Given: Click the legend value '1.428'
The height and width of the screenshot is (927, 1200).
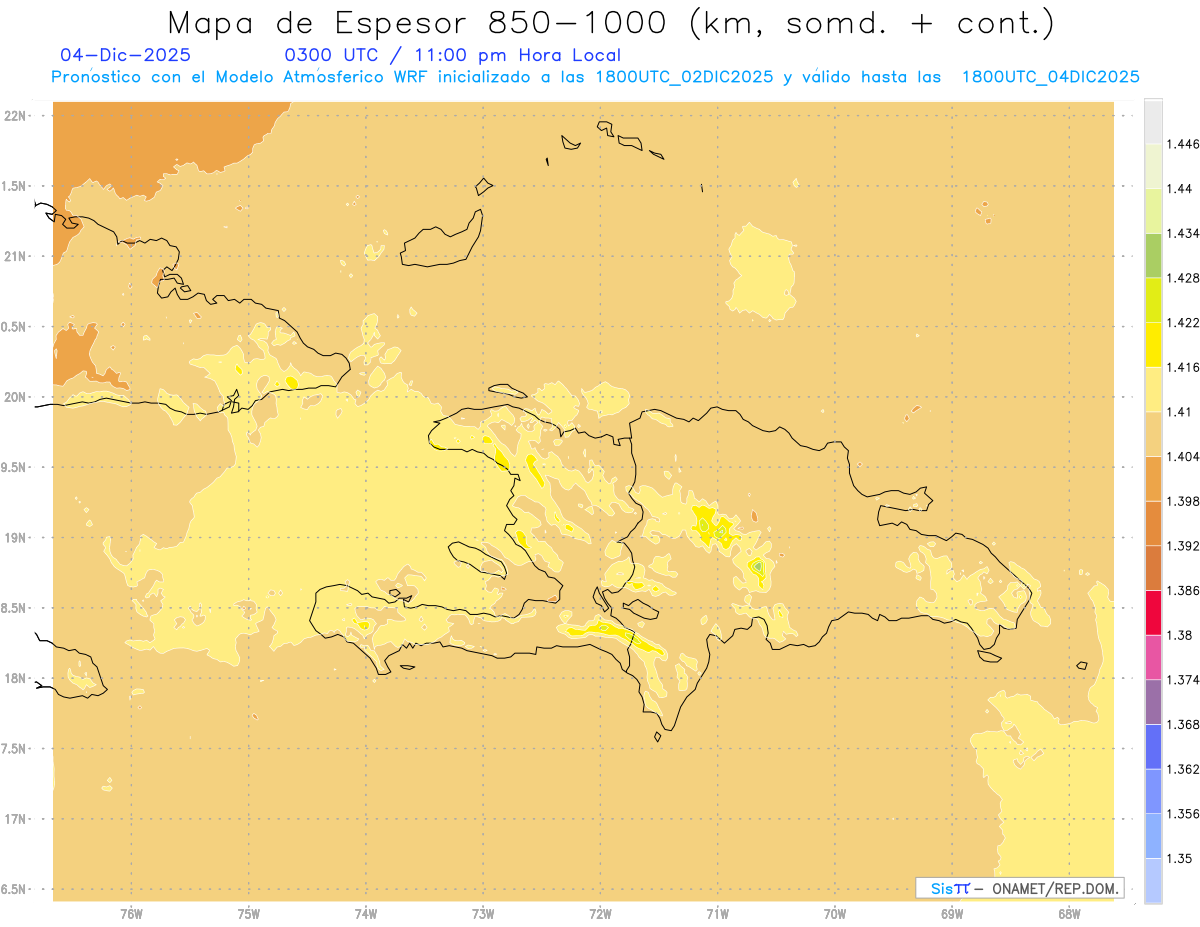Looking at the screenshot, I should [1182, 278].
